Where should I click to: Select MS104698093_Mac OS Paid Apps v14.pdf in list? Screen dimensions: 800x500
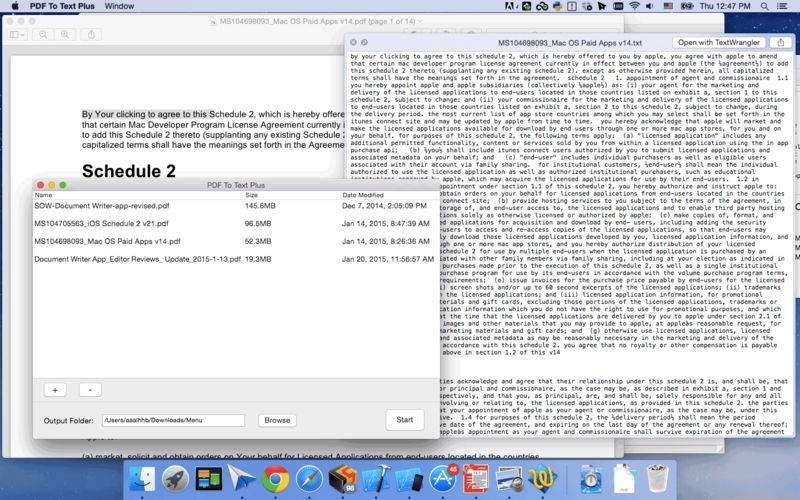pos(236,241)
